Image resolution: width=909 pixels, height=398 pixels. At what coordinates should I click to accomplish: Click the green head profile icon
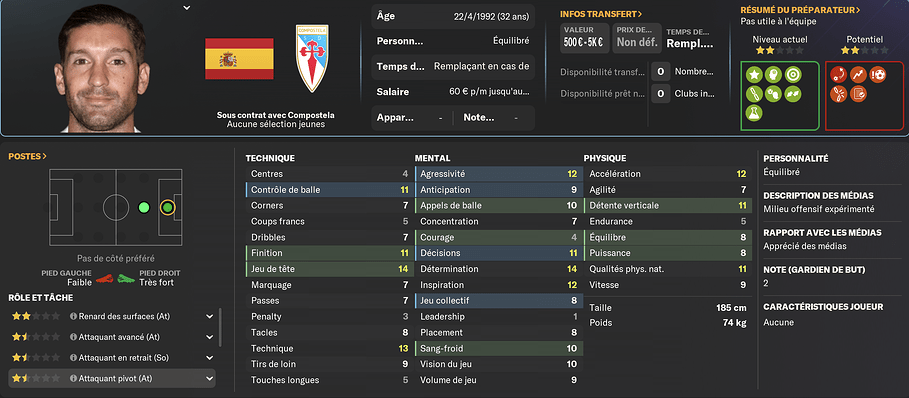click(x=773, y=75)
